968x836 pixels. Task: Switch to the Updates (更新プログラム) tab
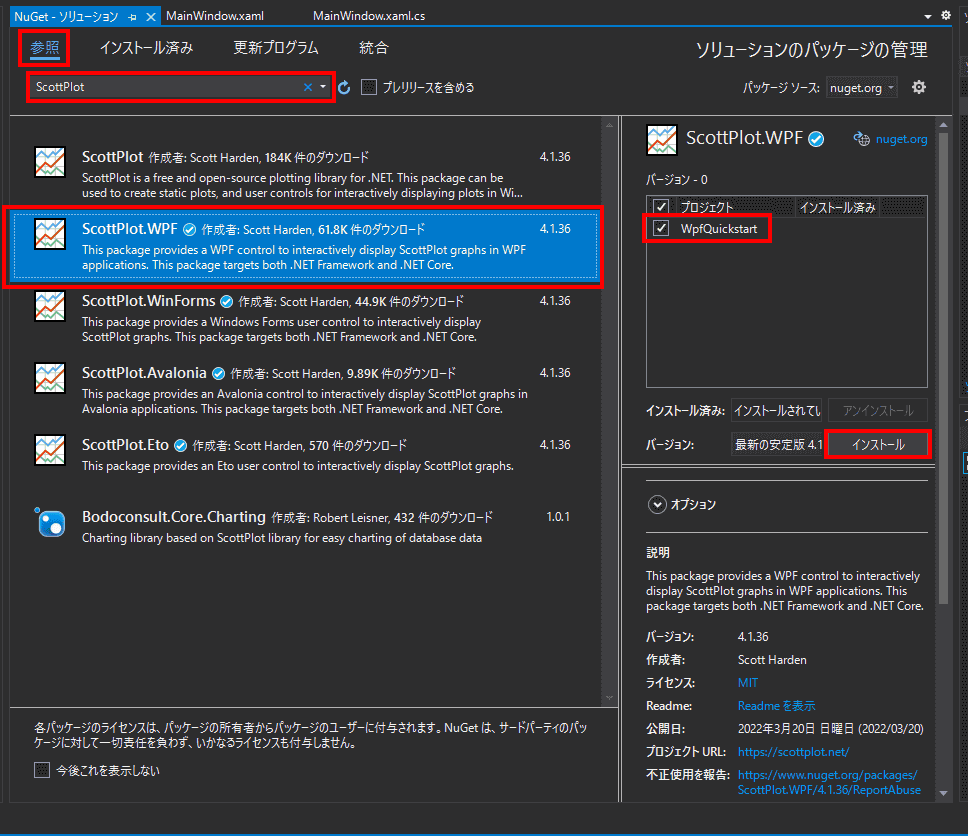point(275,48)
